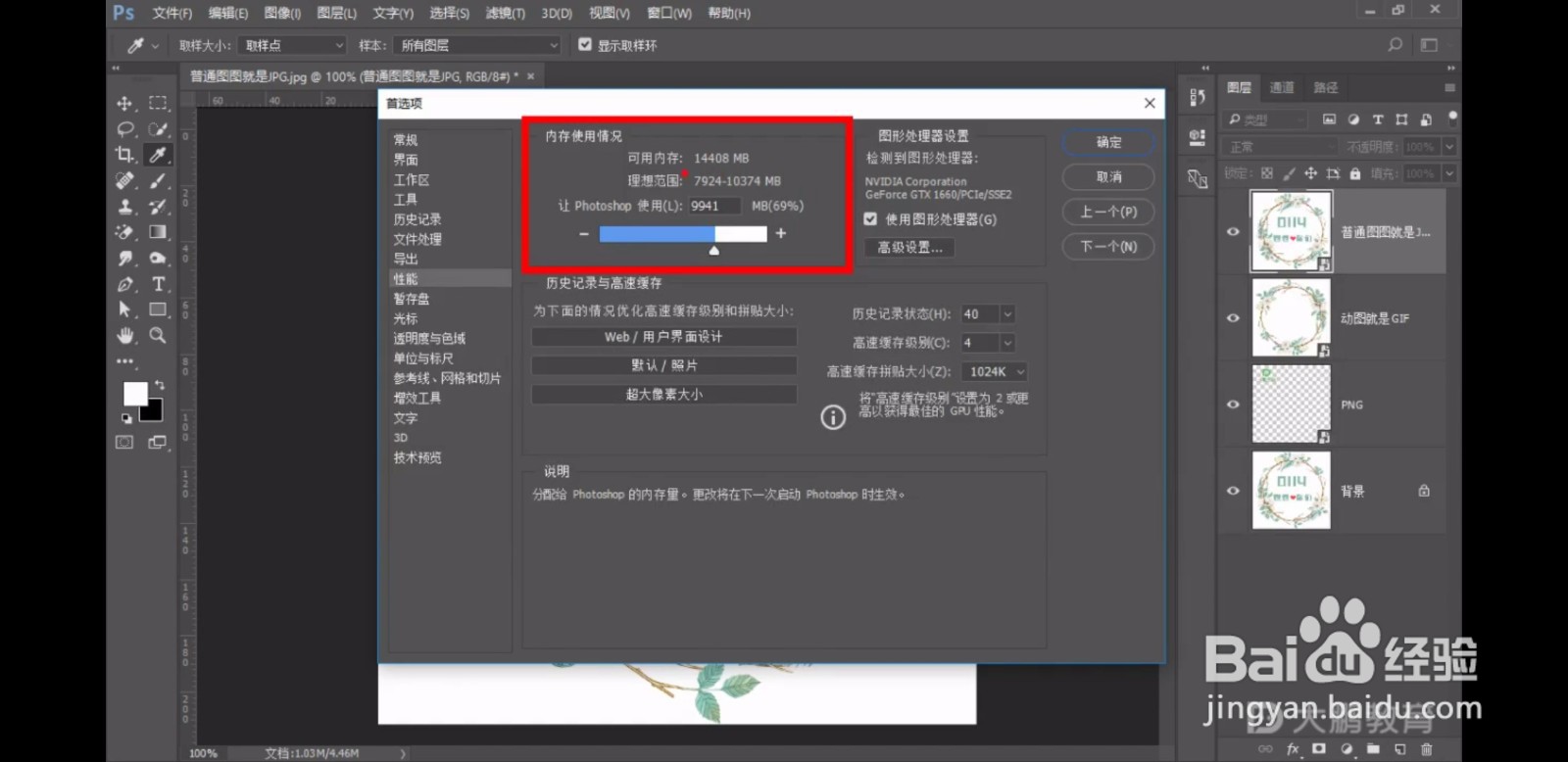This screenshot has width=1568, height=762.
Task: Switch to the 路径 tab
Action: [x=1326, y=87]
